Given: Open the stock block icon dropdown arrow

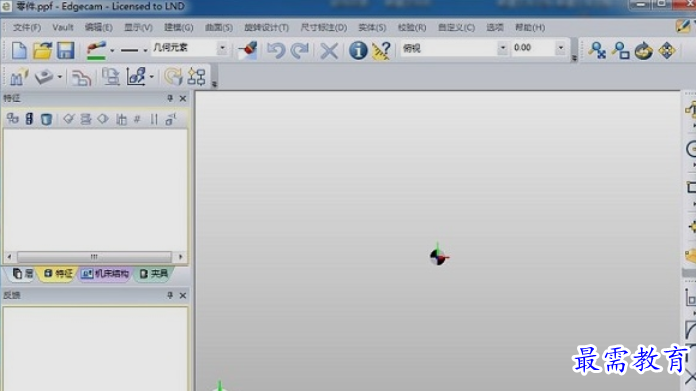Looking at the screenshot, I should pyautogui.click(x=59, y=77).
